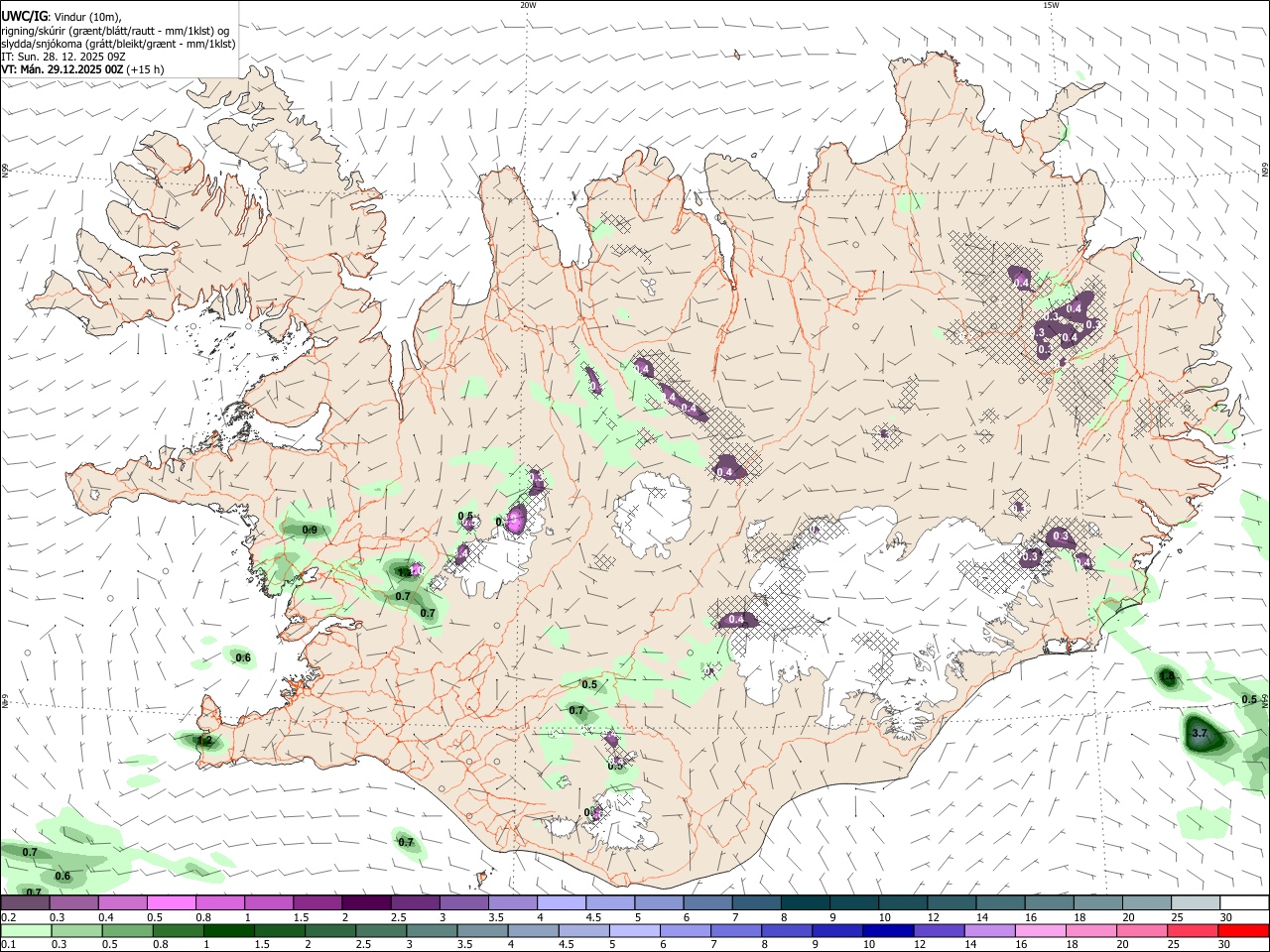Click the '20W' longitude label
Screen dimensions: 1270x952
point(528,5)
